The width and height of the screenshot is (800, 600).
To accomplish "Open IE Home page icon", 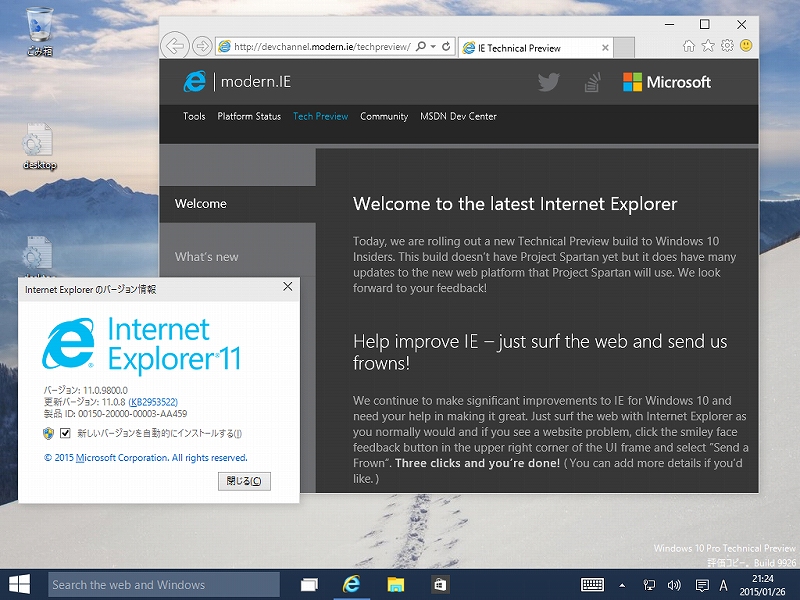I will (689, 46).
